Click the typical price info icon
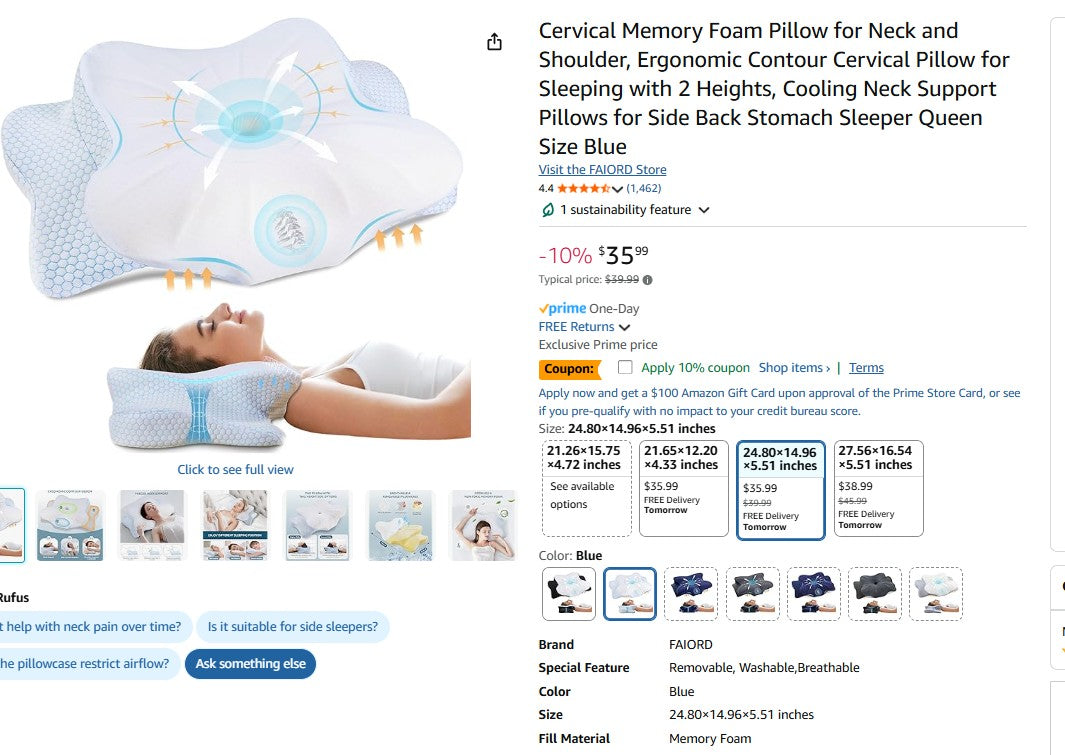 pos(648,280)
